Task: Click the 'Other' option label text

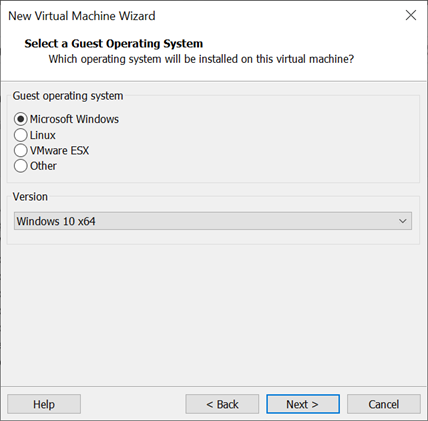Action: (x=43, y=166)
